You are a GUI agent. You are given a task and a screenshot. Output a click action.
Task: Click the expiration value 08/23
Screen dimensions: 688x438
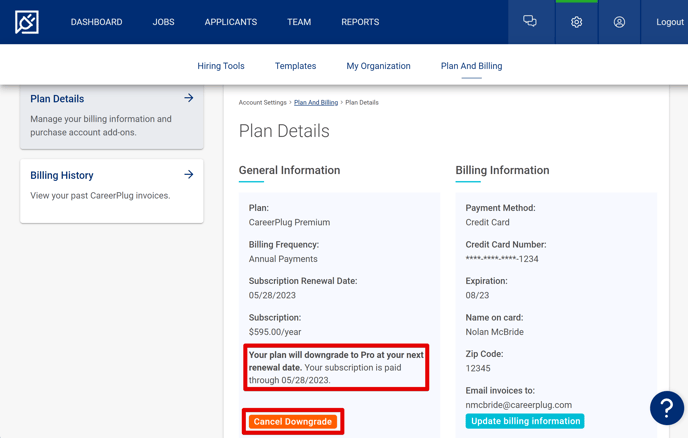coord(477,295)
